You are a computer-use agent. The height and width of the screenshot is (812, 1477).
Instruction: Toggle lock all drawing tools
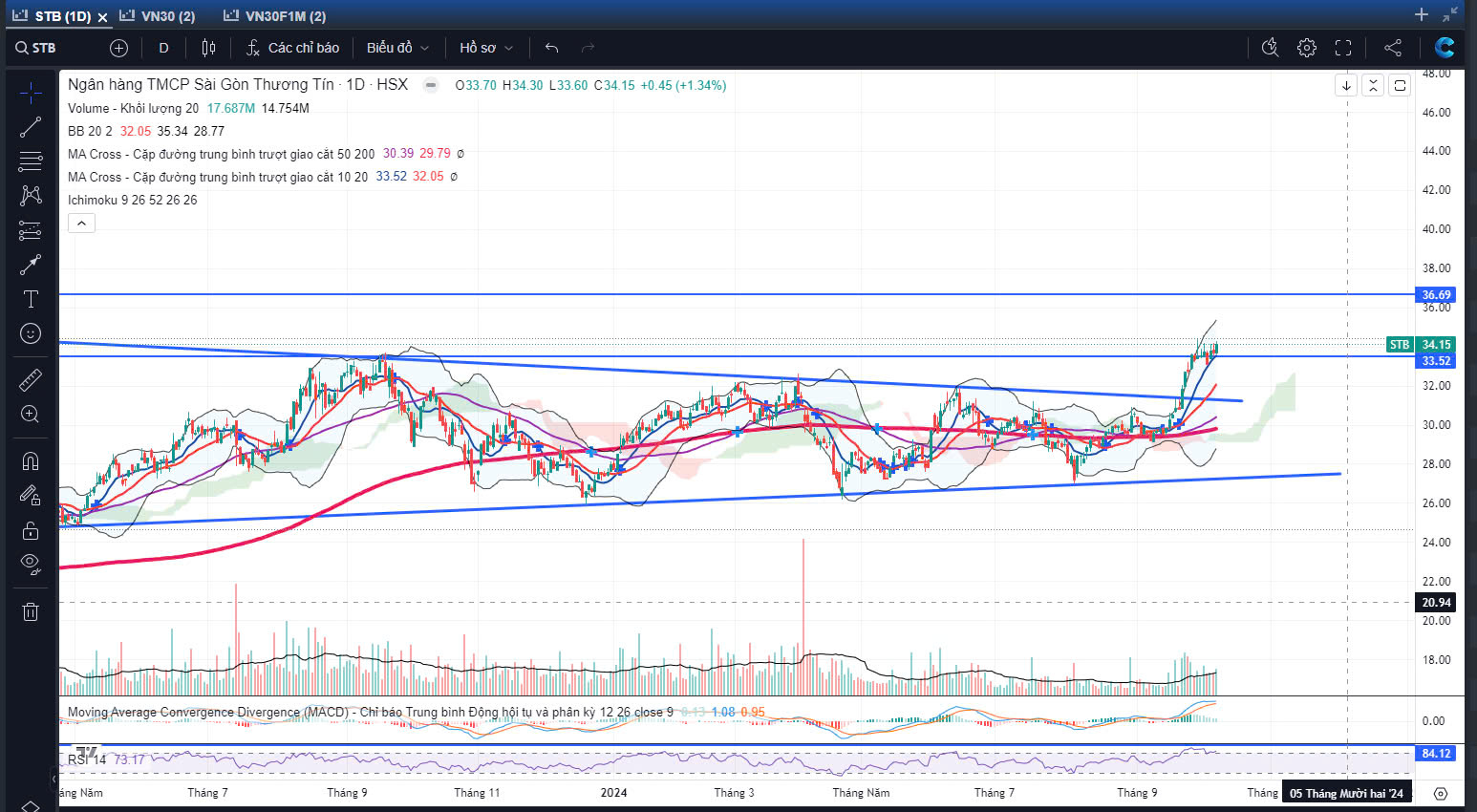(31, 530)
